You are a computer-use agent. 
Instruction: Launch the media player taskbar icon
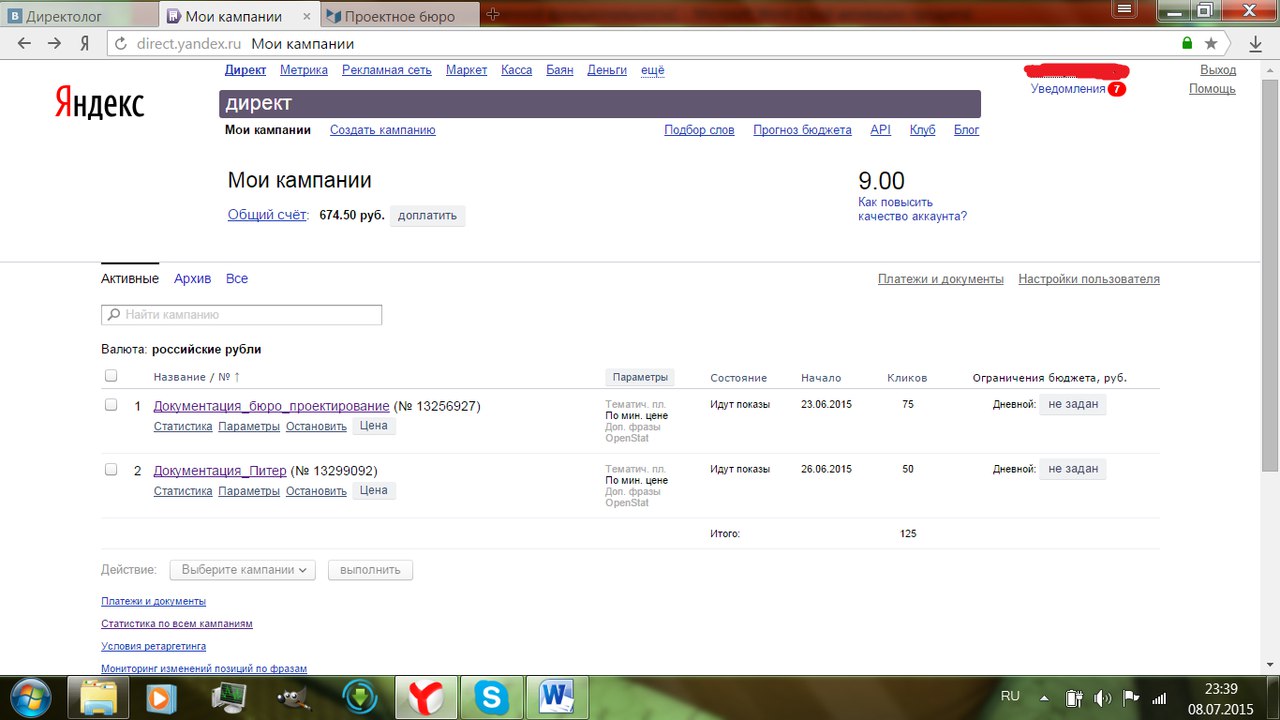pos(161,697)
